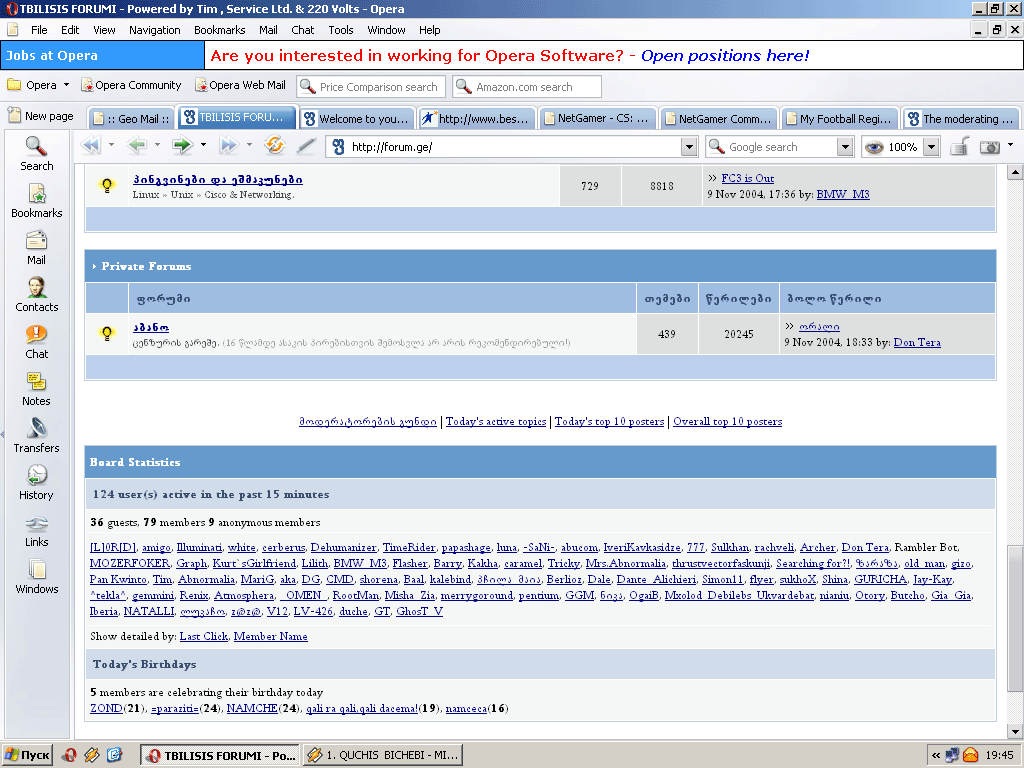Open the Search panel in sidebar
Image resolution: width=1024 pixels, height=768 pixels.
37,154
